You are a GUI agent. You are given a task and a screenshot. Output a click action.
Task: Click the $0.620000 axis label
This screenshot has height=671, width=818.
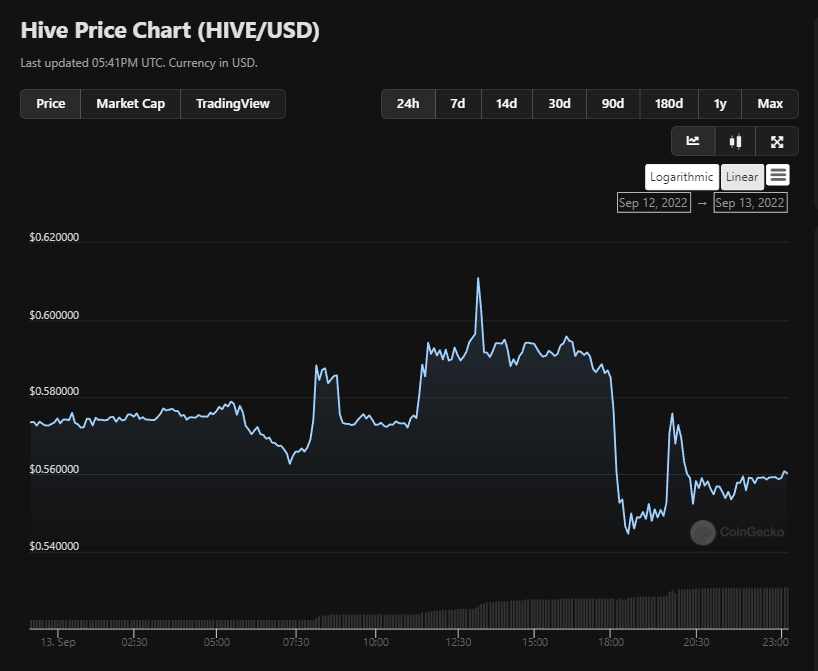coord(54,237)
